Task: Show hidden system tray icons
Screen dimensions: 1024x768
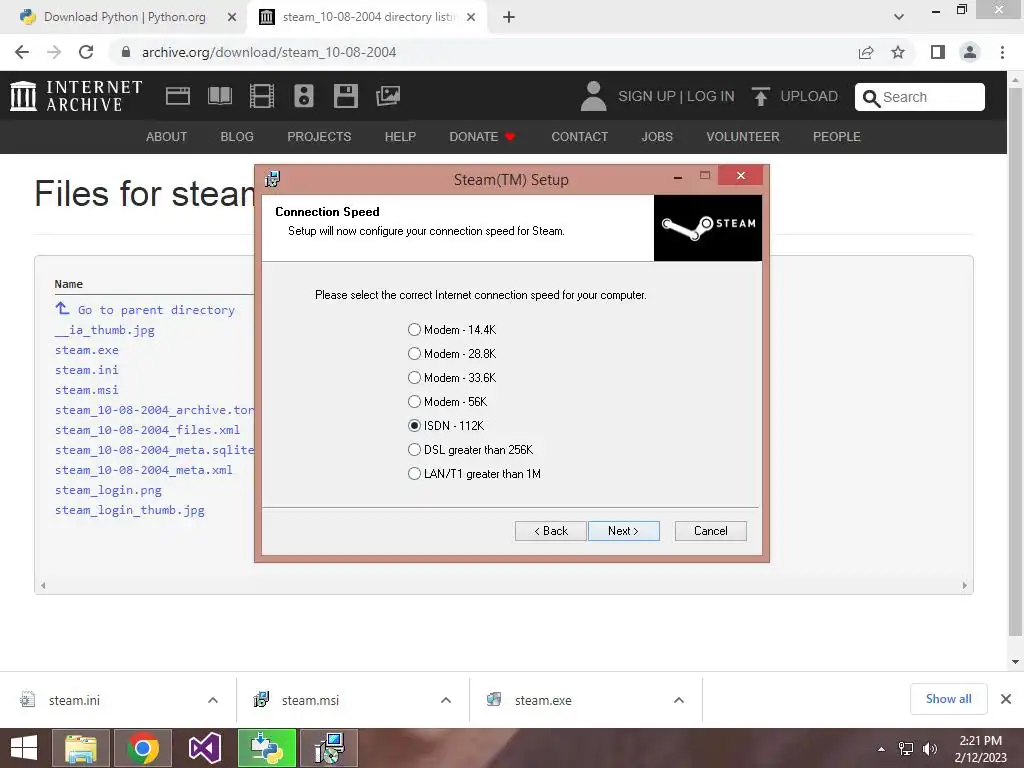Action: pos(882,749)
